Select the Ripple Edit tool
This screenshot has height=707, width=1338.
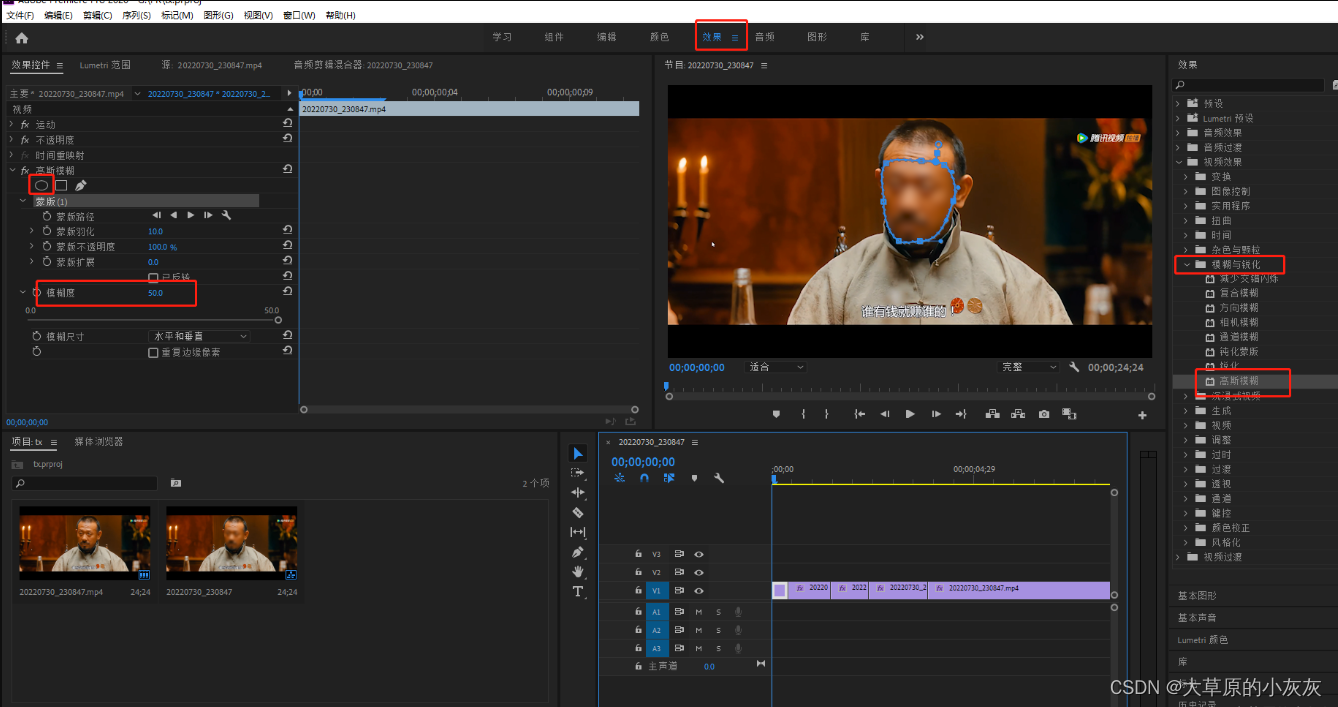point(578,492)
